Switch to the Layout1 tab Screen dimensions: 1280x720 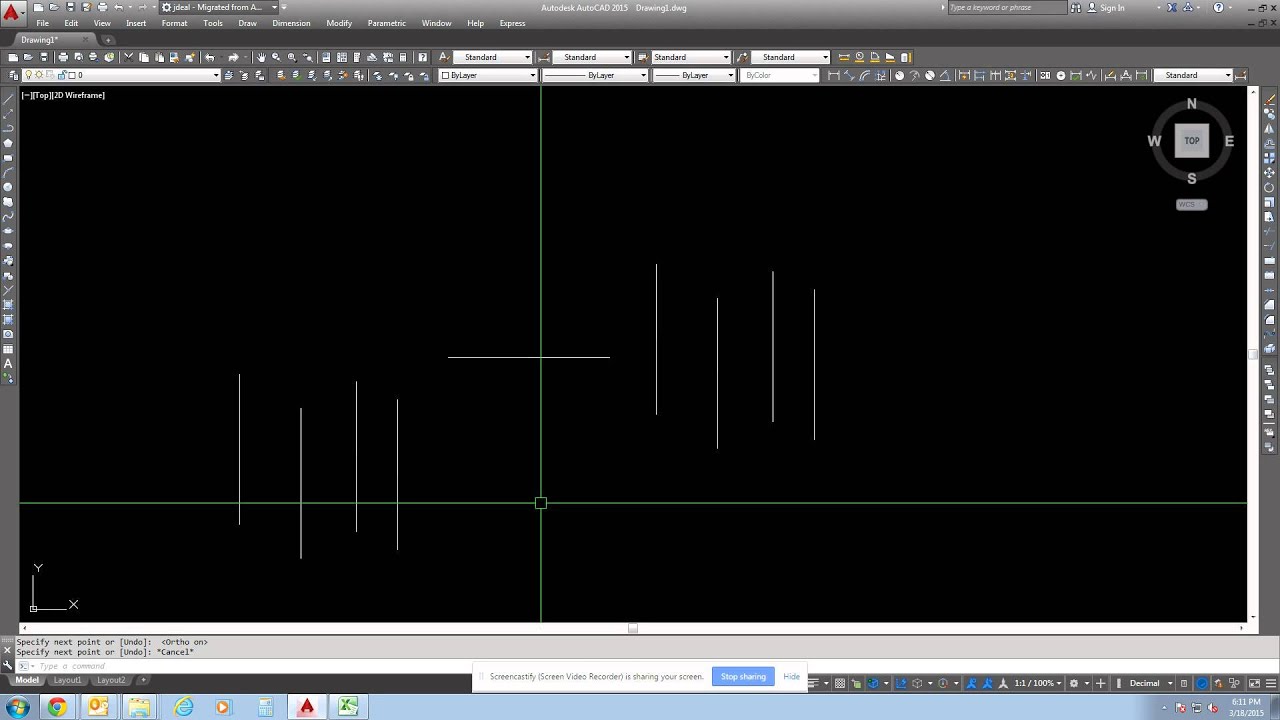(67, 680)
